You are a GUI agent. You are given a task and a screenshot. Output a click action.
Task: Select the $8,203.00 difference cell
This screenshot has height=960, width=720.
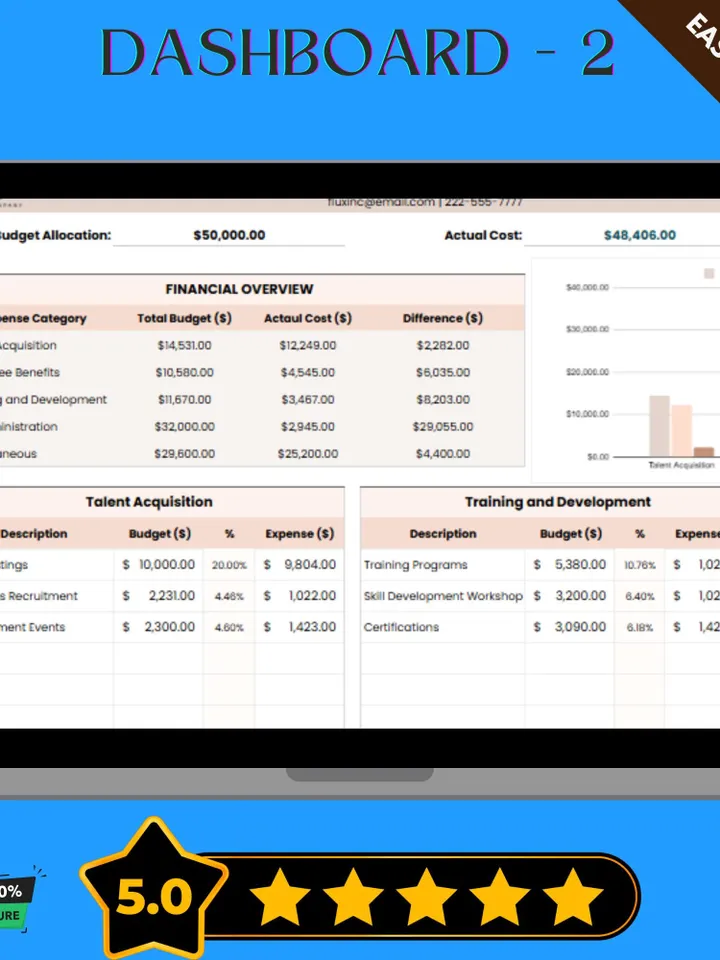443,400
